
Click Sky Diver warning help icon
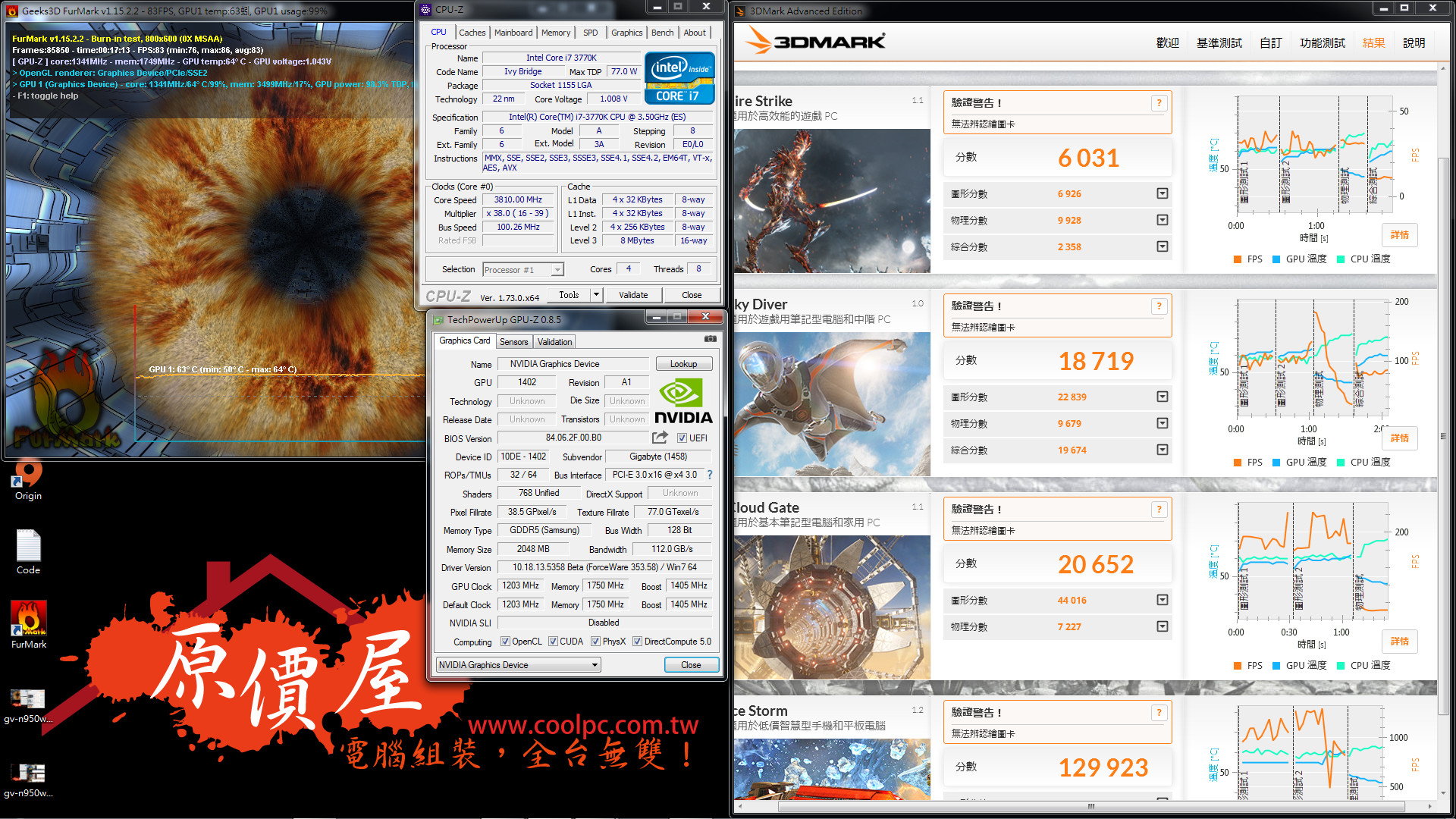[1159, 306]
